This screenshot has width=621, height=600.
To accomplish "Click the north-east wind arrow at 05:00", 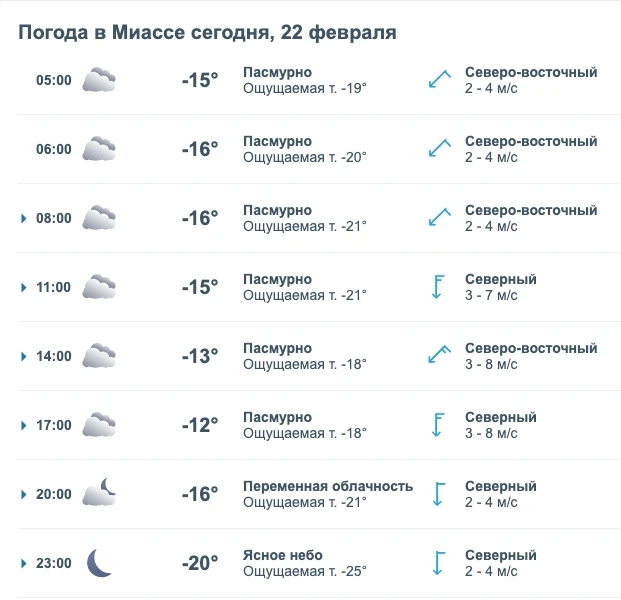I will (439, 80).
